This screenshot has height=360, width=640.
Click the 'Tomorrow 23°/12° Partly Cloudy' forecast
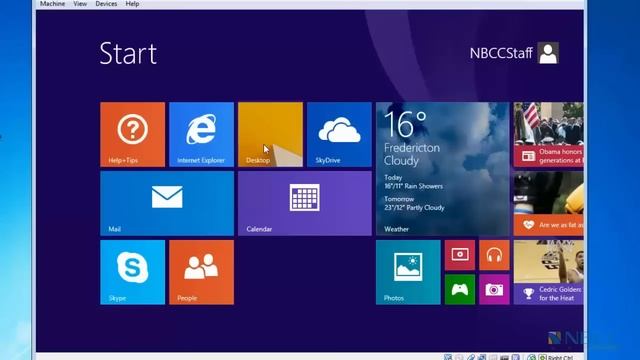click(414, 203)
